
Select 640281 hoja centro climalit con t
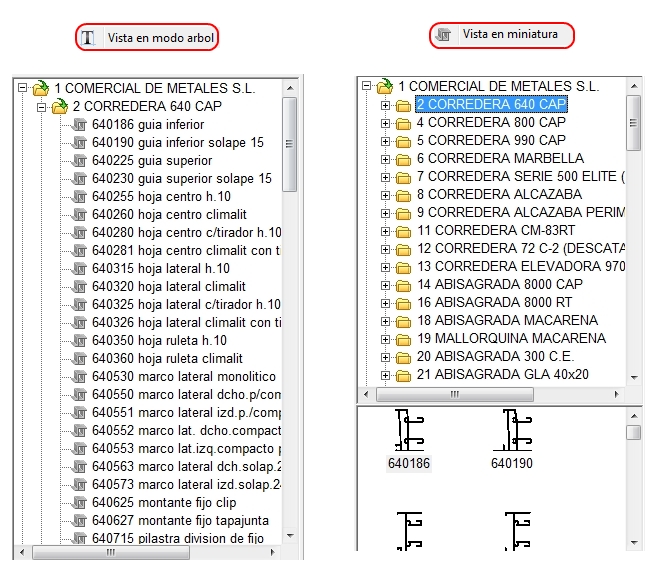186,251
